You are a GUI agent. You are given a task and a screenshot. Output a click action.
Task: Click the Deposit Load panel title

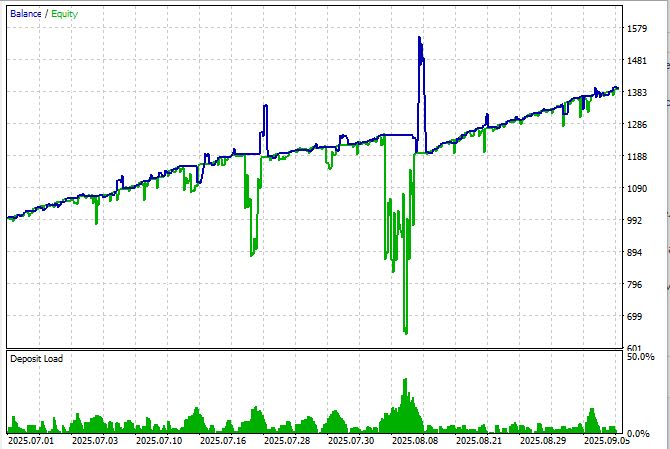[x=36, y=359]
